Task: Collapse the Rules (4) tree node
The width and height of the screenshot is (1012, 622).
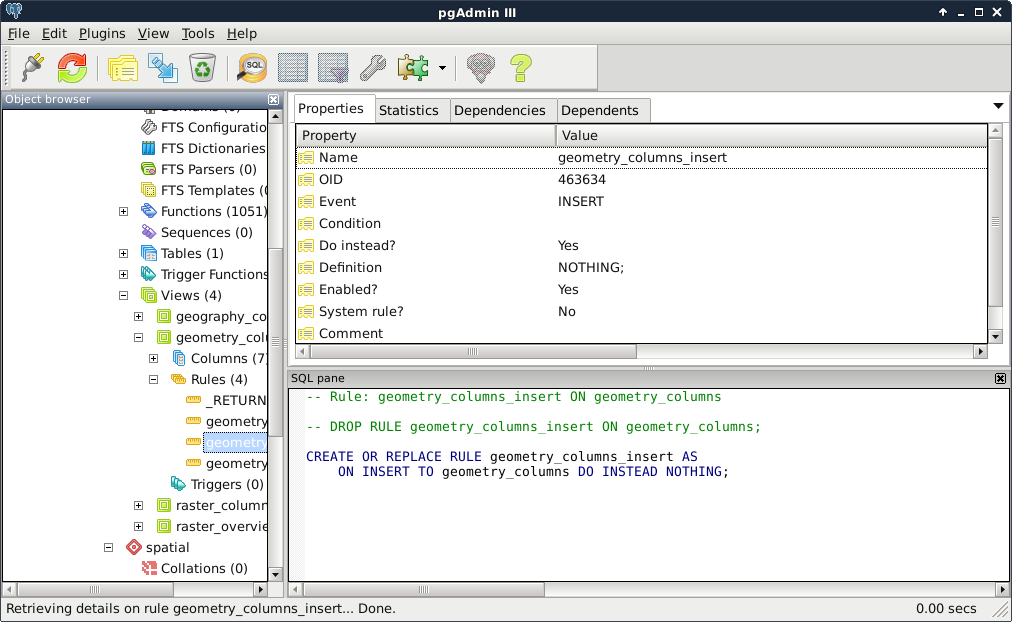Action: [154, 379]
